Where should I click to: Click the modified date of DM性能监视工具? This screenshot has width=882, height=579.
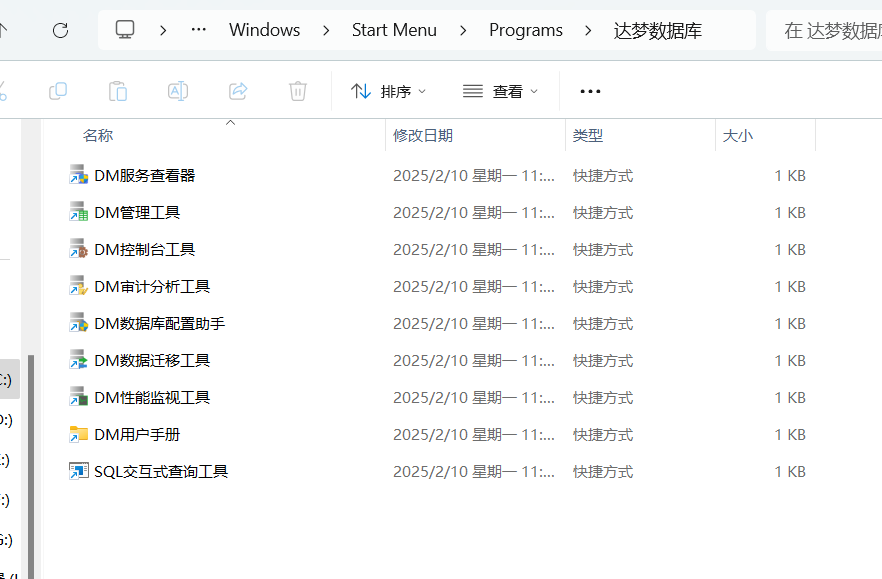point(474,398)
